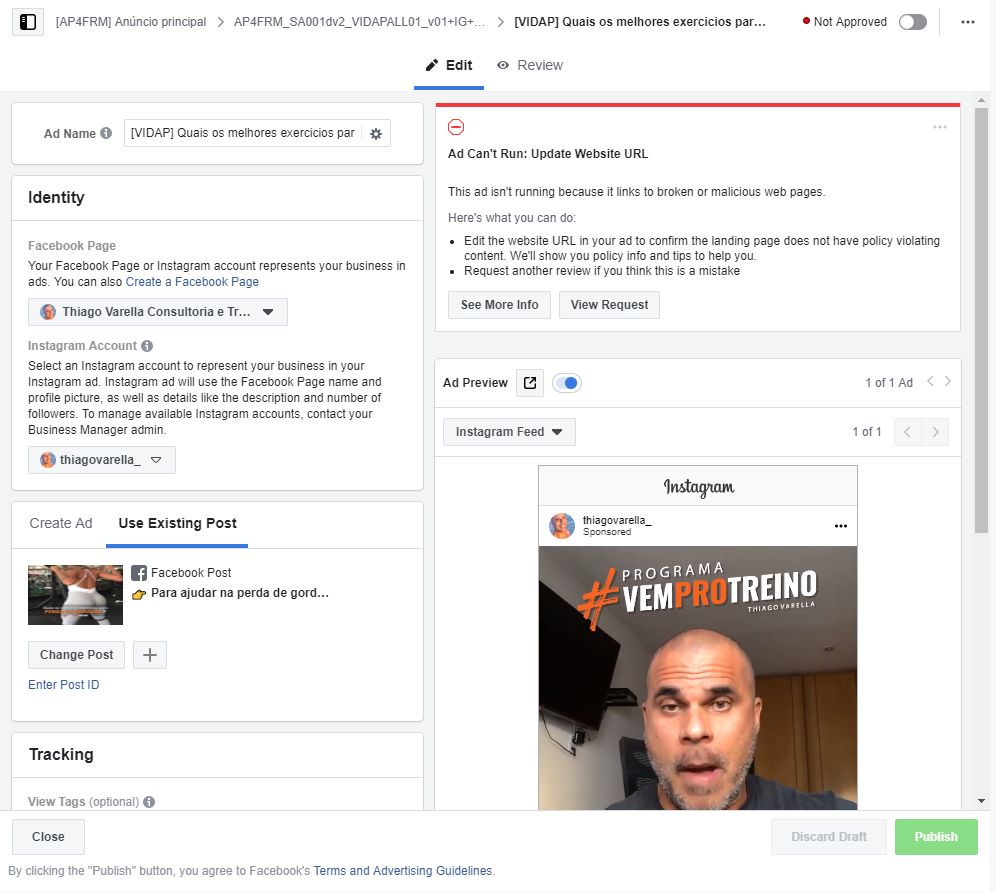Switch to the Edit tab
The width and height of the screenshot is (996, 892).
click(x=449, y=65)
